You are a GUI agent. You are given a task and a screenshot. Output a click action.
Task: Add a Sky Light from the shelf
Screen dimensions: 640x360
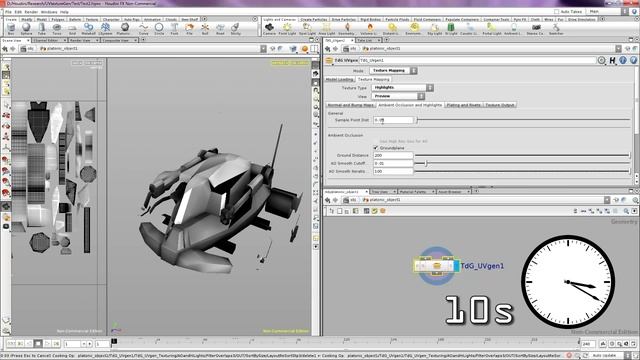click(435, 29)
